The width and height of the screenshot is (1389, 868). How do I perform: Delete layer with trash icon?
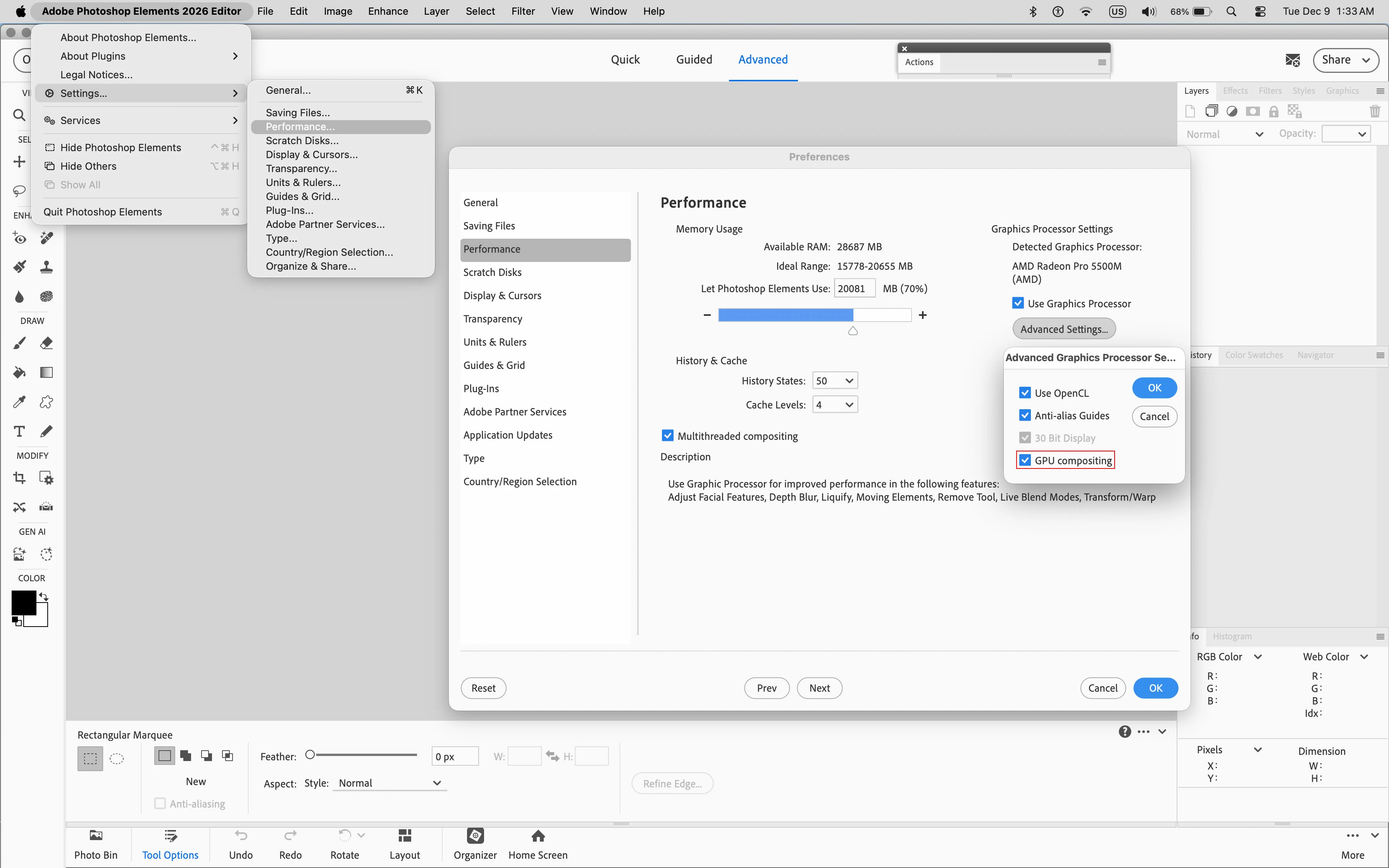click(1375, 111)
